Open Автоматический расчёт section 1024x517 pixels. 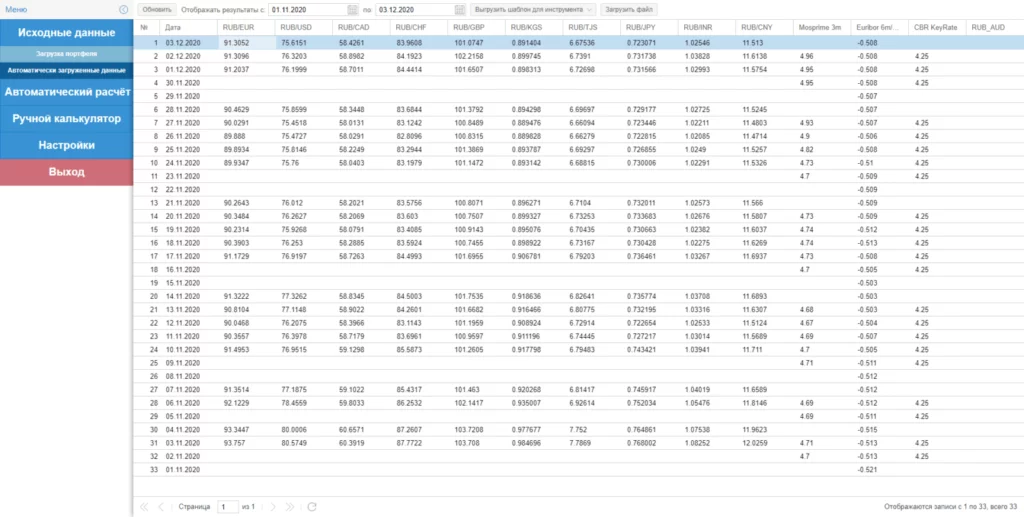click(x=67, y=93)
